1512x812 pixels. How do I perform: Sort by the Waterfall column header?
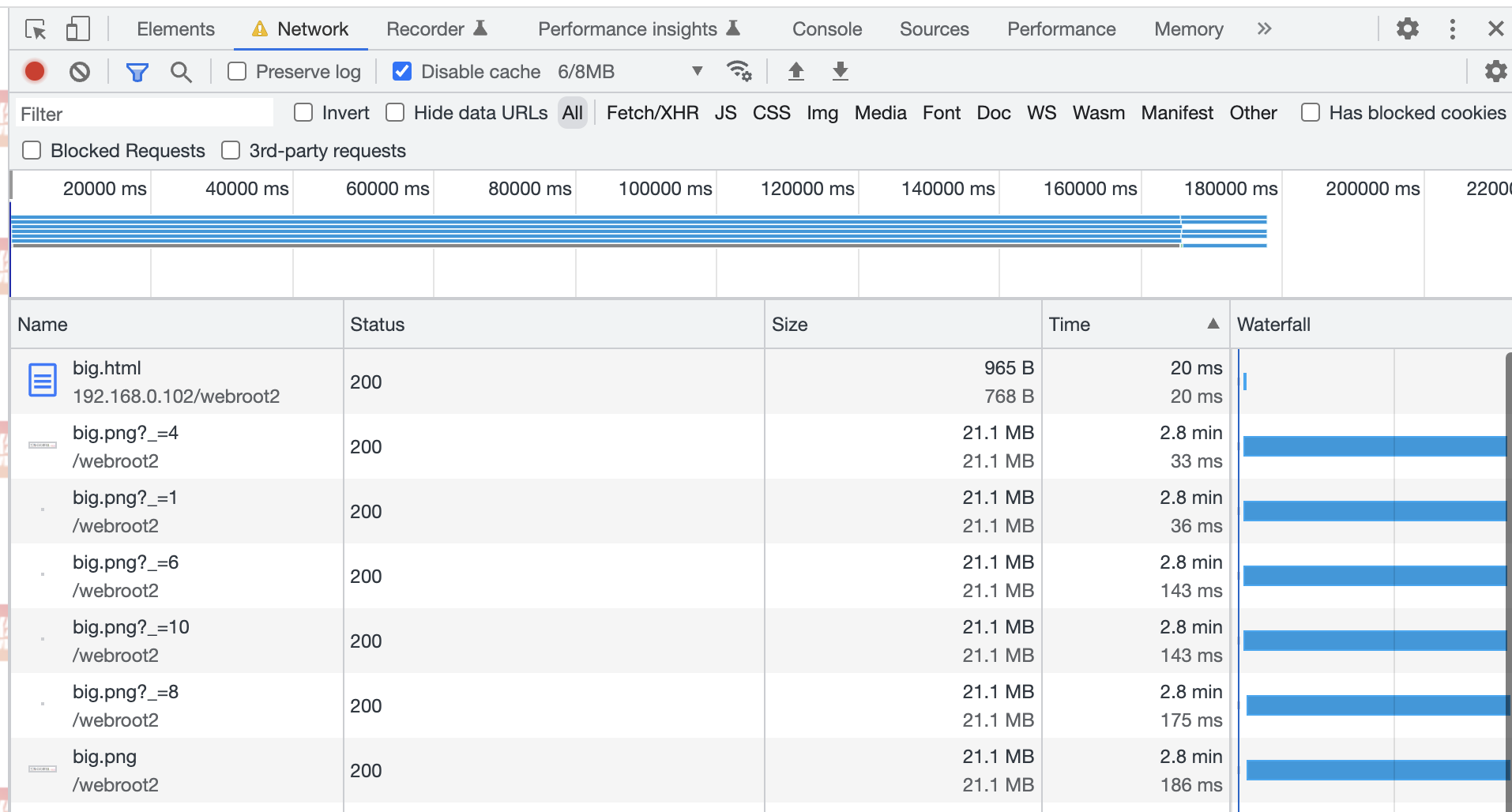(x=1371, y=324)
